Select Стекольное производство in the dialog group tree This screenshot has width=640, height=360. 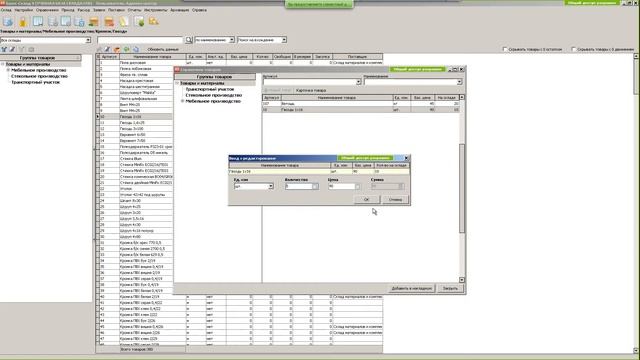pyautogui.click(x=214, y=95)
